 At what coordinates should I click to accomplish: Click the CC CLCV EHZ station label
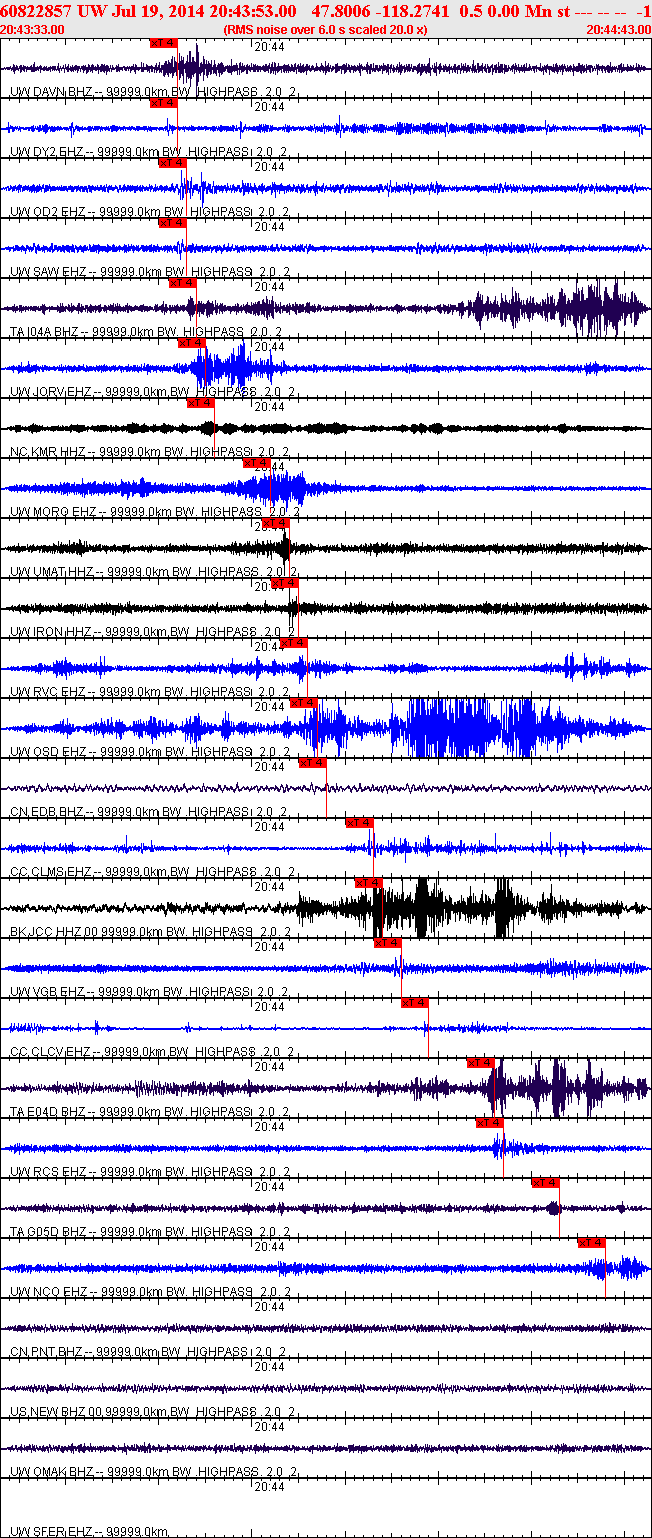50,1051
